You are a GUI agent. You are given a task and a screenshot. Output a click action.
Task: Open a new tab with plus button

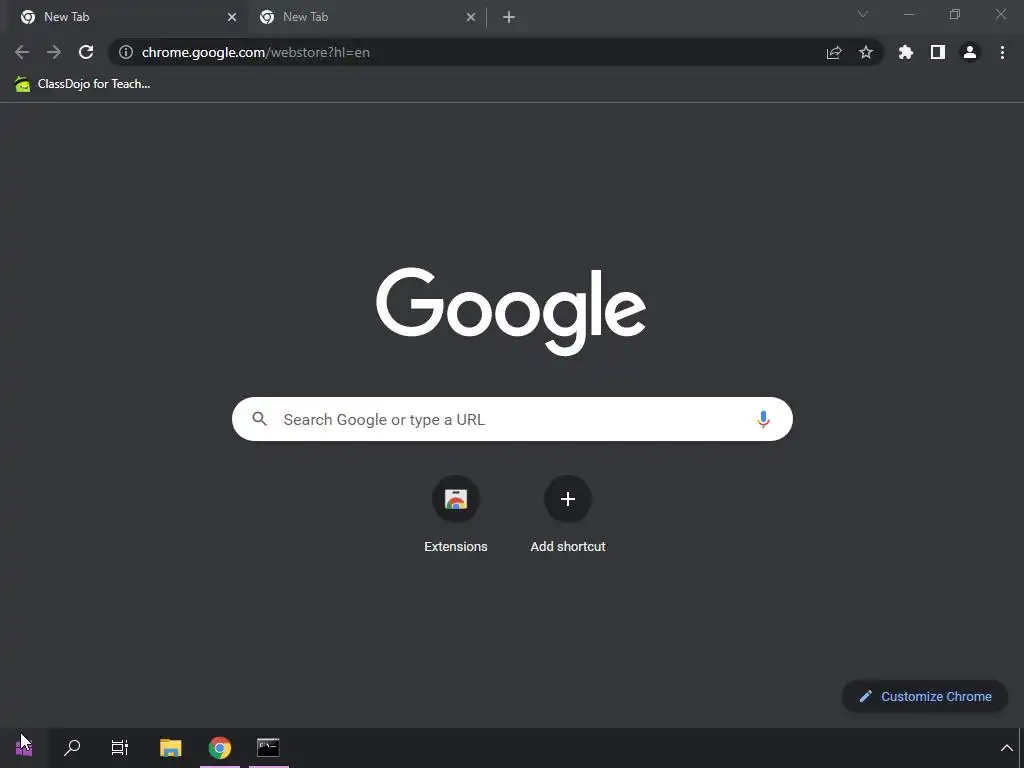[509, 17]
